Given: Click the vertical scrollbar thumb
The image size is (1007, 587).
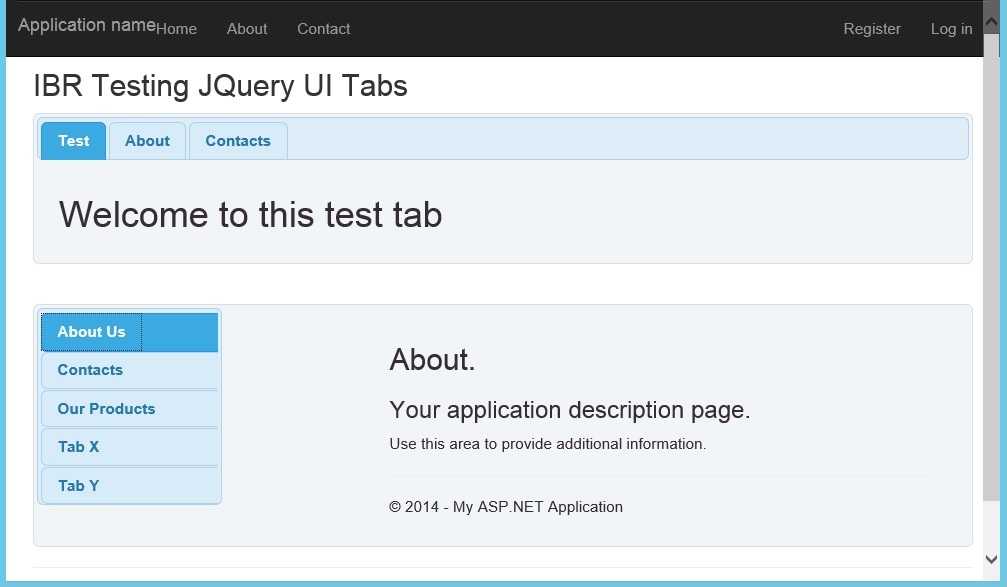Looking at the screenshot, I should click(x=992, y=267).
